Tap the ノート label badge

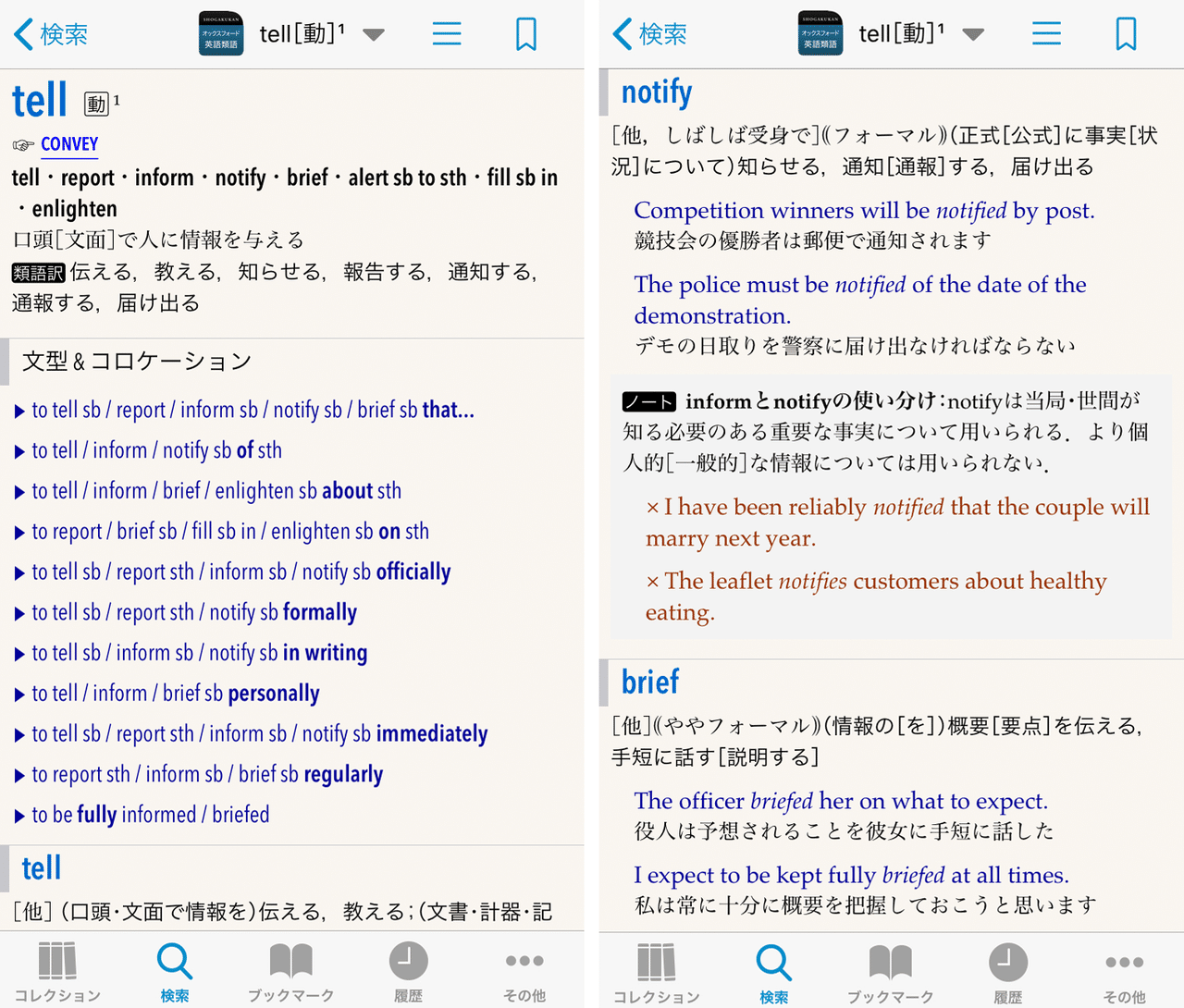[648, 401]
